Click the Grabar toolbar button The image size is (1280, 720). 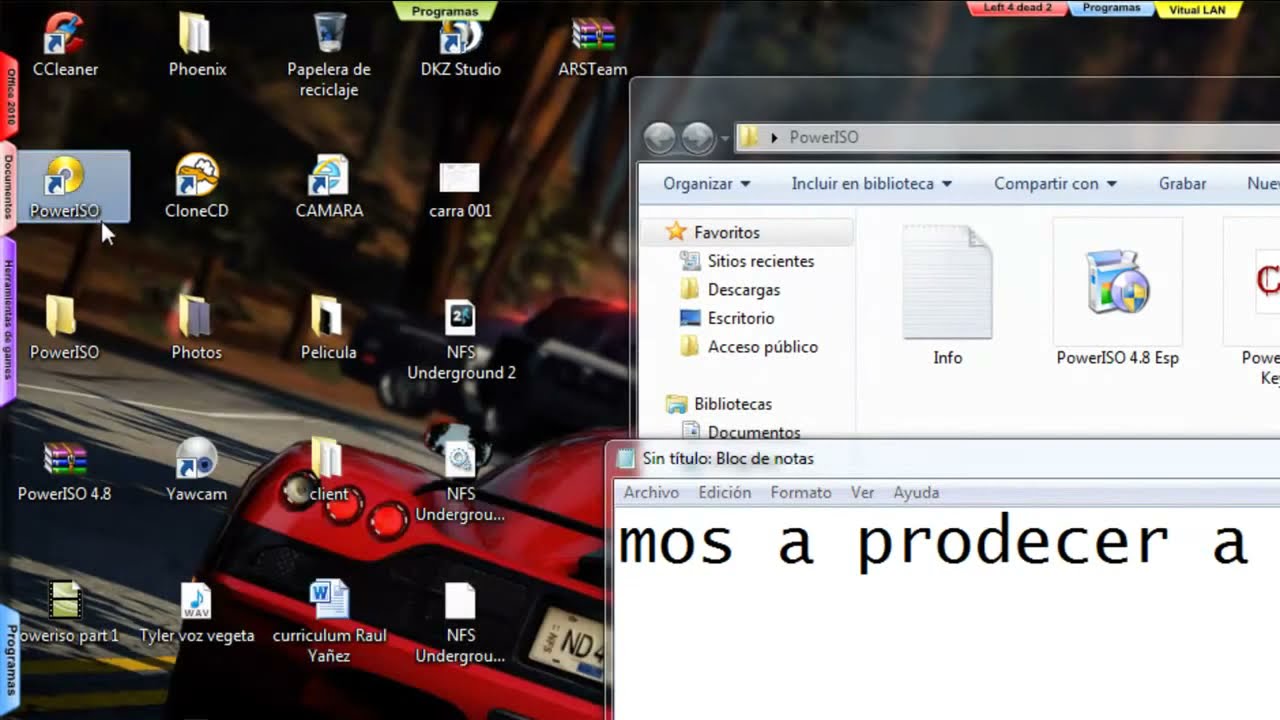click(x=1182, y=184)
